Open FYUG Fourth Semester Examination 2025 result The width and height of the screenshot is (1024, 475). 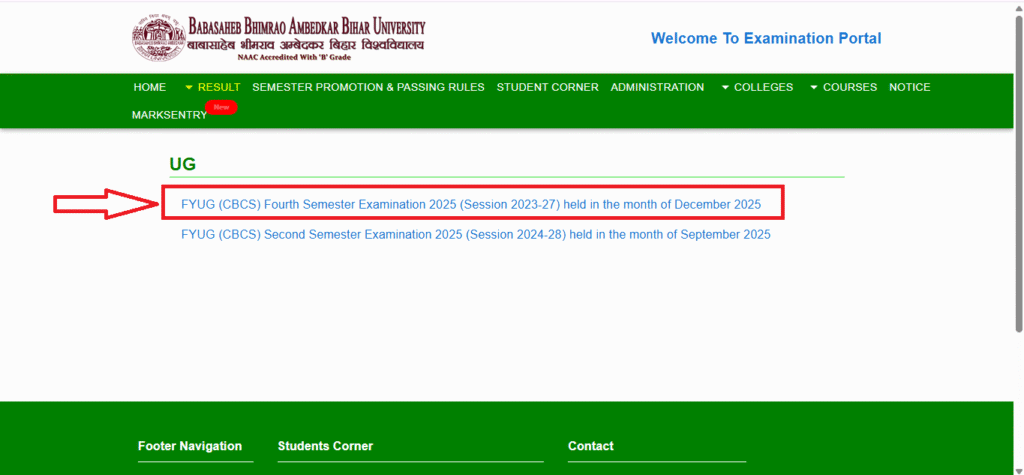[x=471, y=205]
